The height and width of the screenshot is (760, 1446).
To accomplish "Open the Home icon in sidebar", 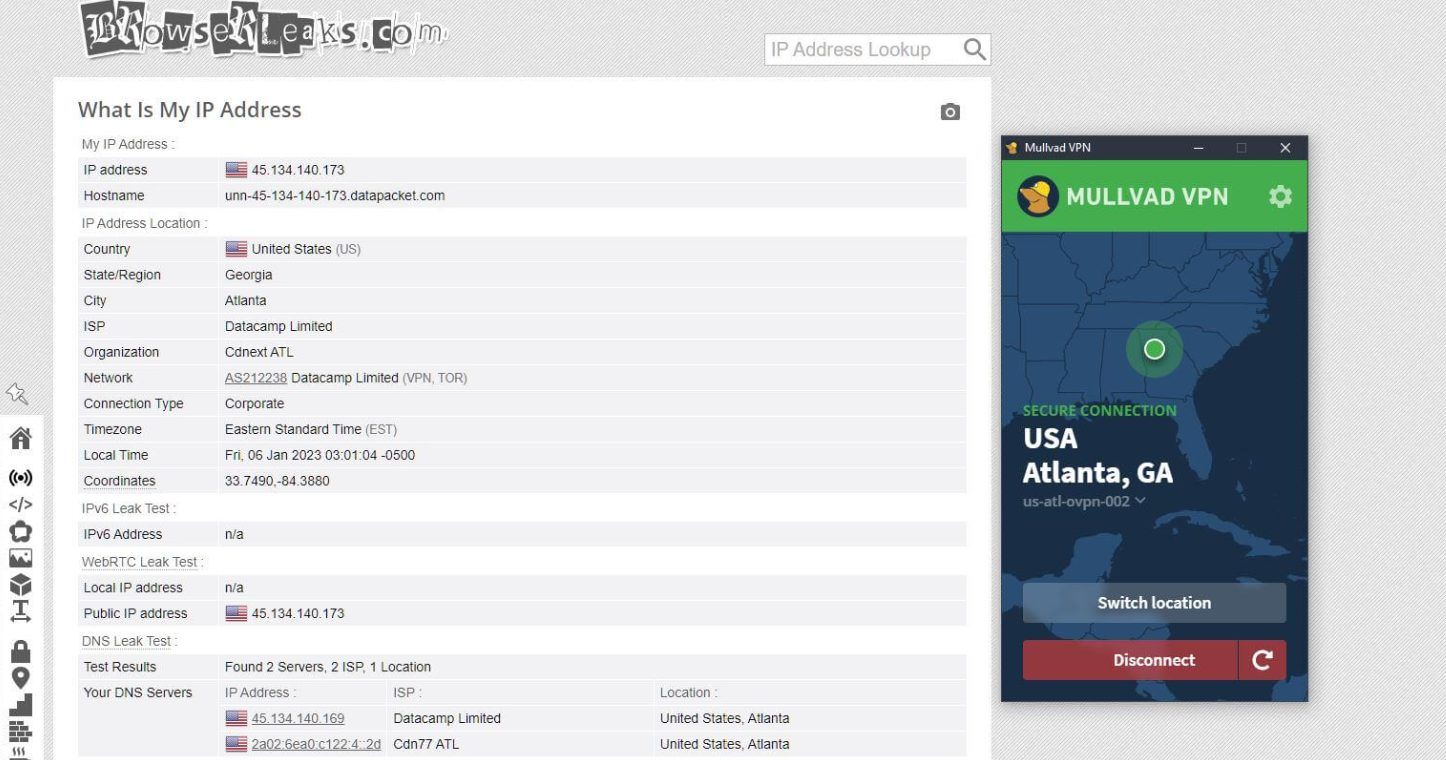I will click(20, 438).
